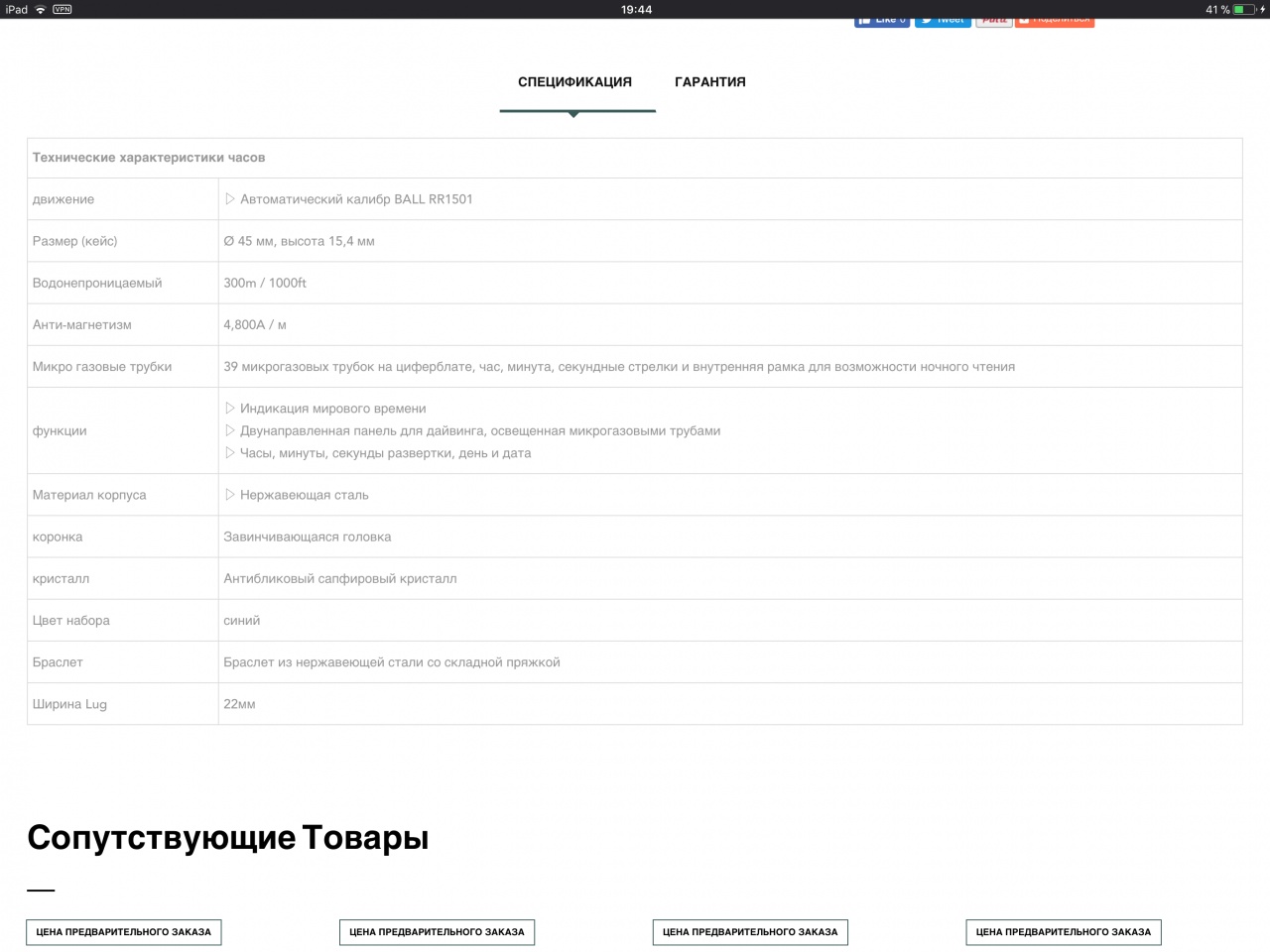Tap the Wi-Fi icon in status bar
Screen dimensions: 1270x952
[x=41, y=9]
